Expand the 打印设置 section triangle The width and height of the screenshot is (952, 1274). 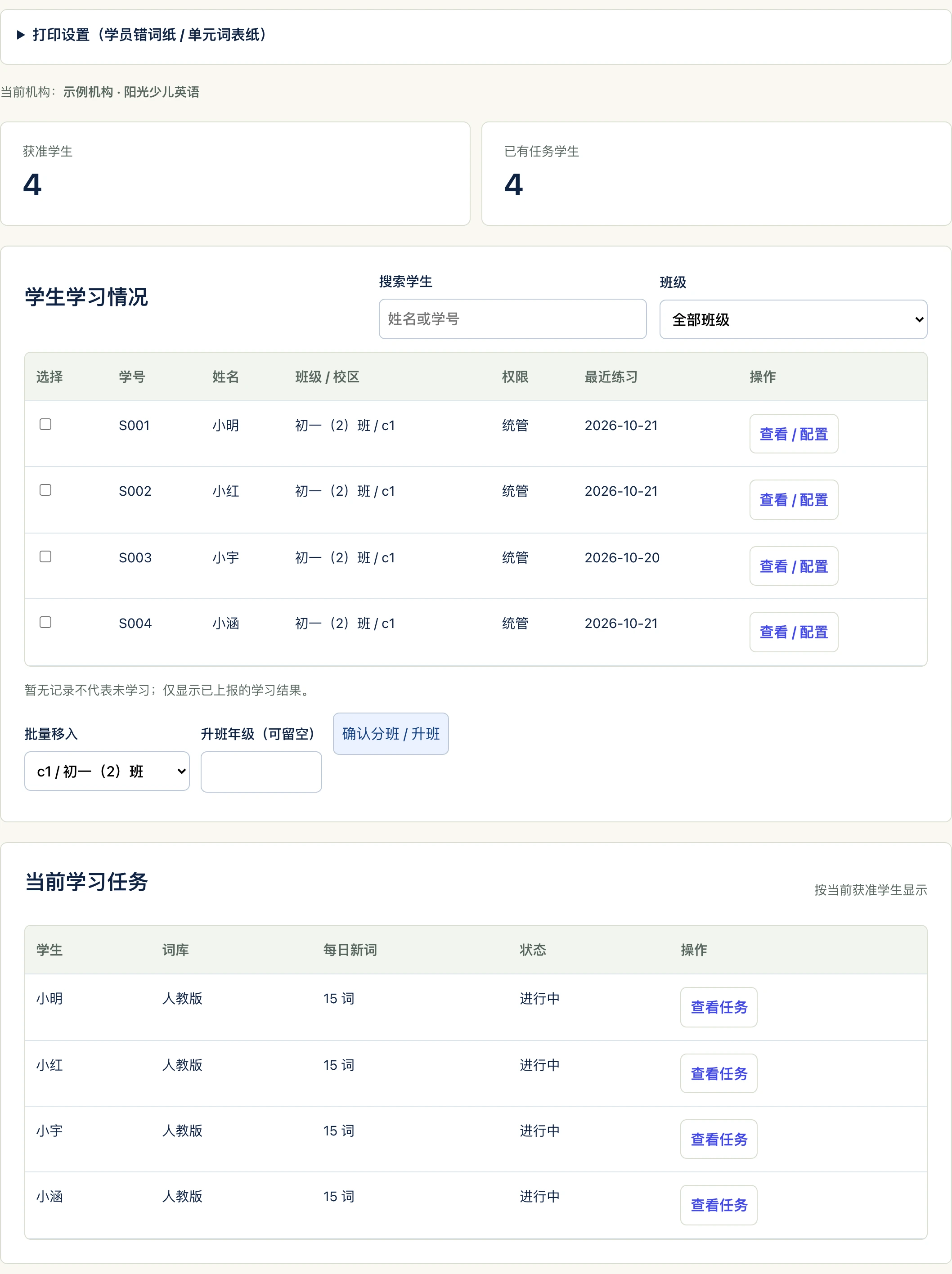(x=21, y=35)
